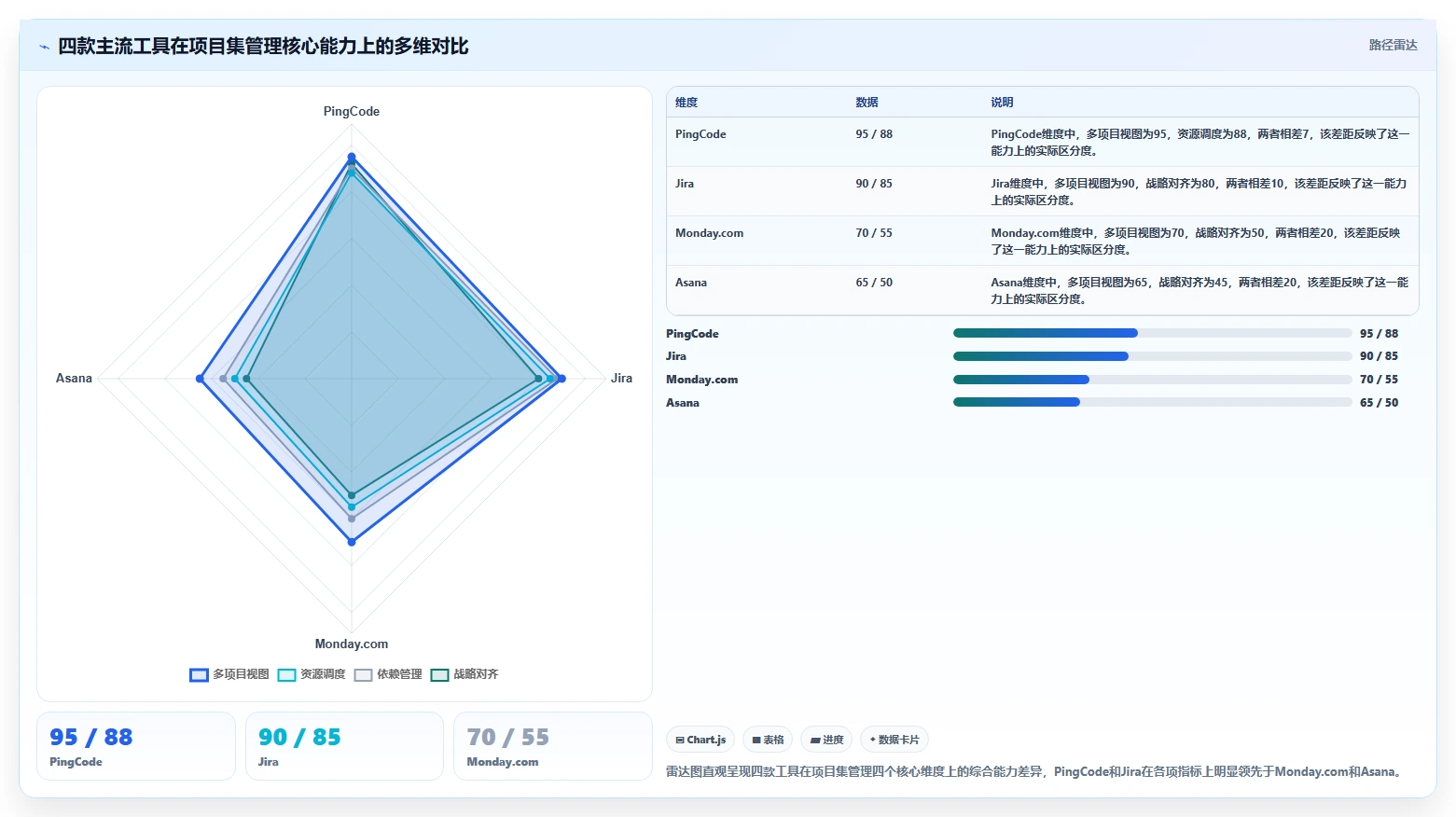
Task: Click the 65 / 50 table cell
Action: pos(874,283)
